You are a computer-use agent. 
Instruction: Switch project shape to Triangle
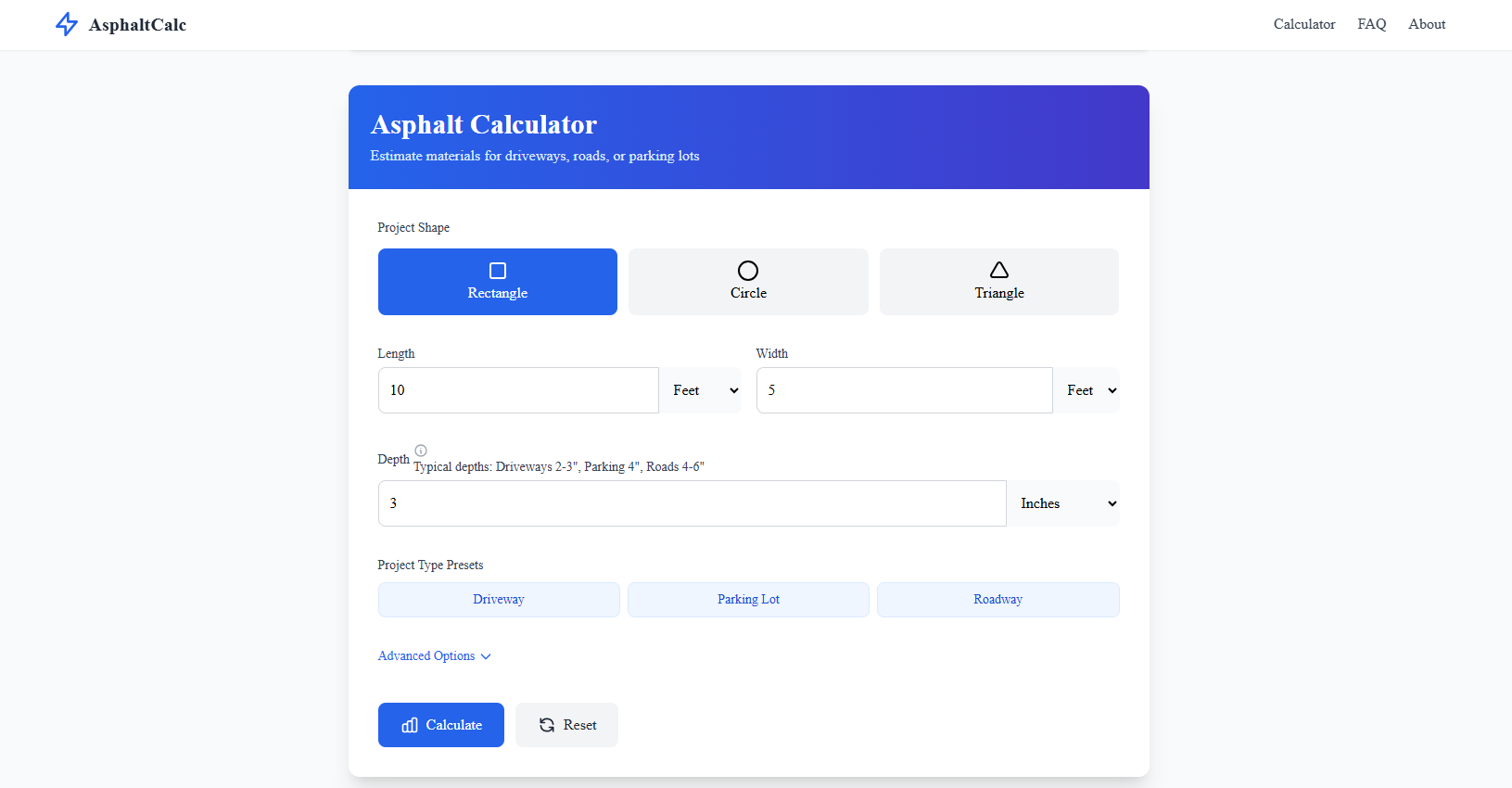(x=999, y=293)
